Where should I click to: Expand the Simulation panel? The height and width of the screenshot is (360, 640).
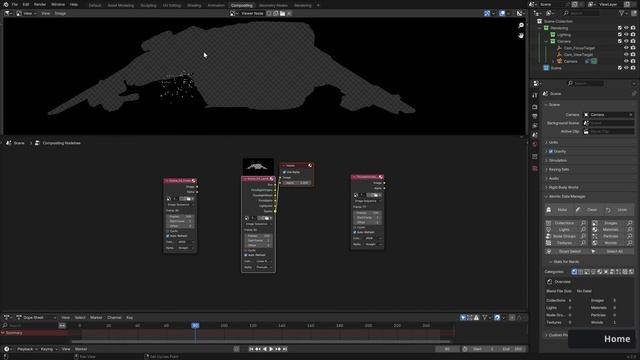[557, 160]
